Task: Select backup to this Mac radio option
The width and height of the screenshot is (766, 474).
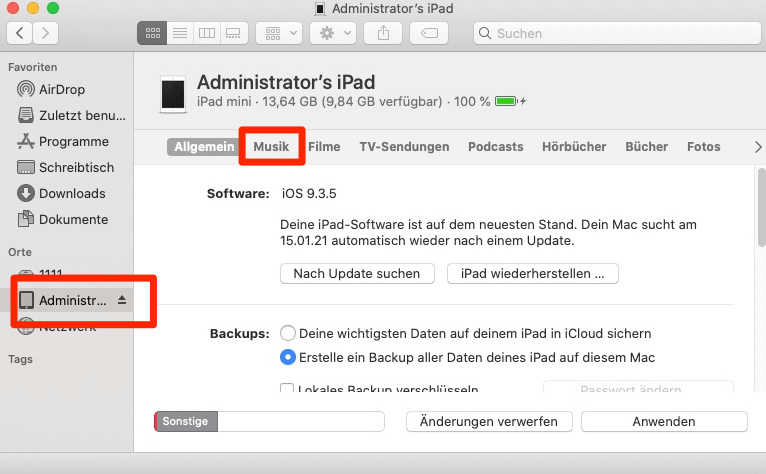Action: [x=288, y=358]
